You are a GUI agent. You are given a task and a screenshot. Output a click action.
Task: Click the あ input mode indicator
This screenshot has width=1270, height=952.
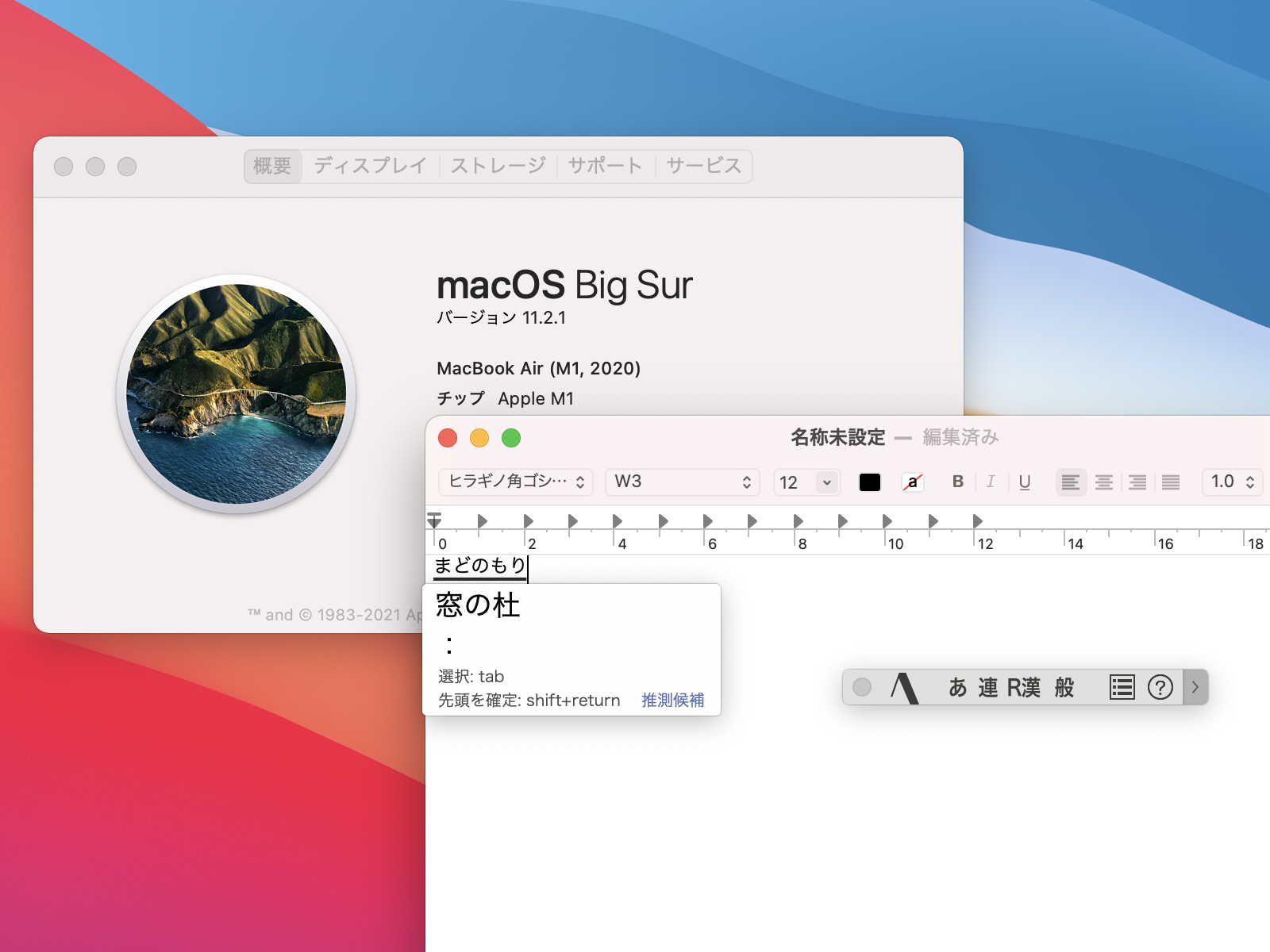click(x=957, y=687)
